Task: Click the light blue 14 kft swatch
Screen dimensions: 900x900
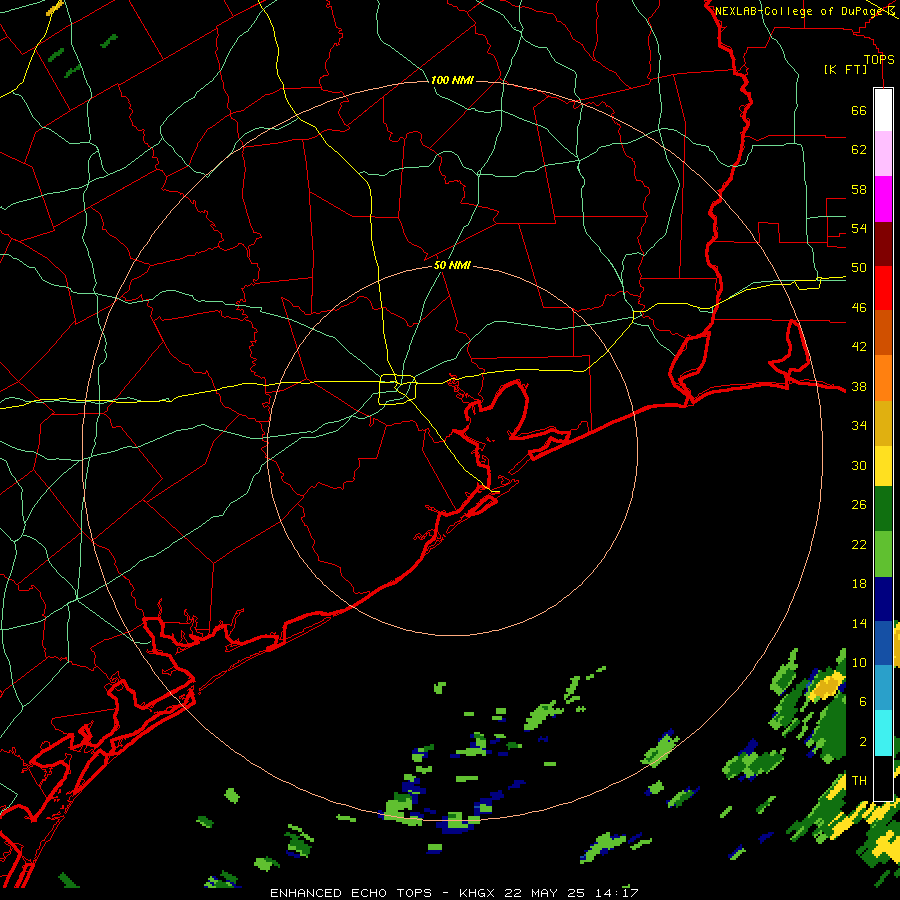Action: click(x=883, y=687)
